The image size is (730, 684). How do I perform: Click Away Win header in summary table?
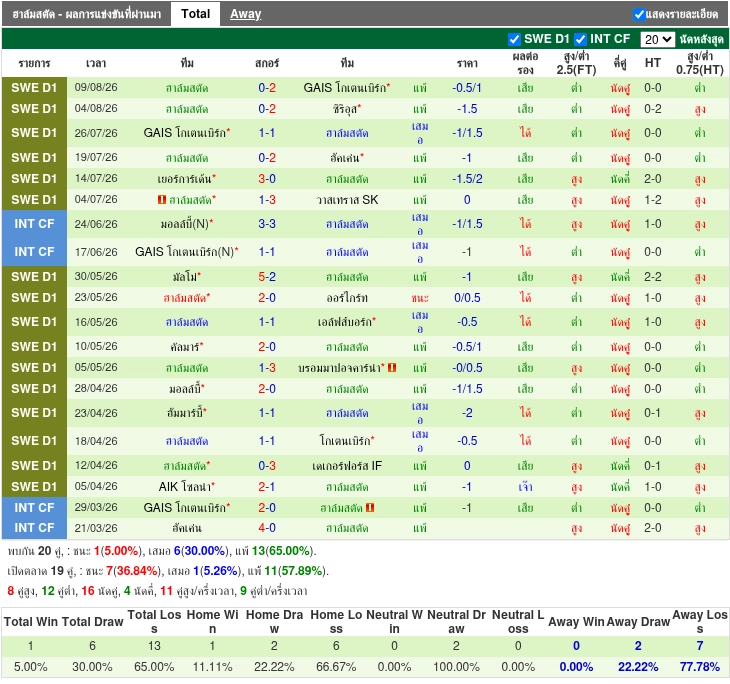[576, 622]
